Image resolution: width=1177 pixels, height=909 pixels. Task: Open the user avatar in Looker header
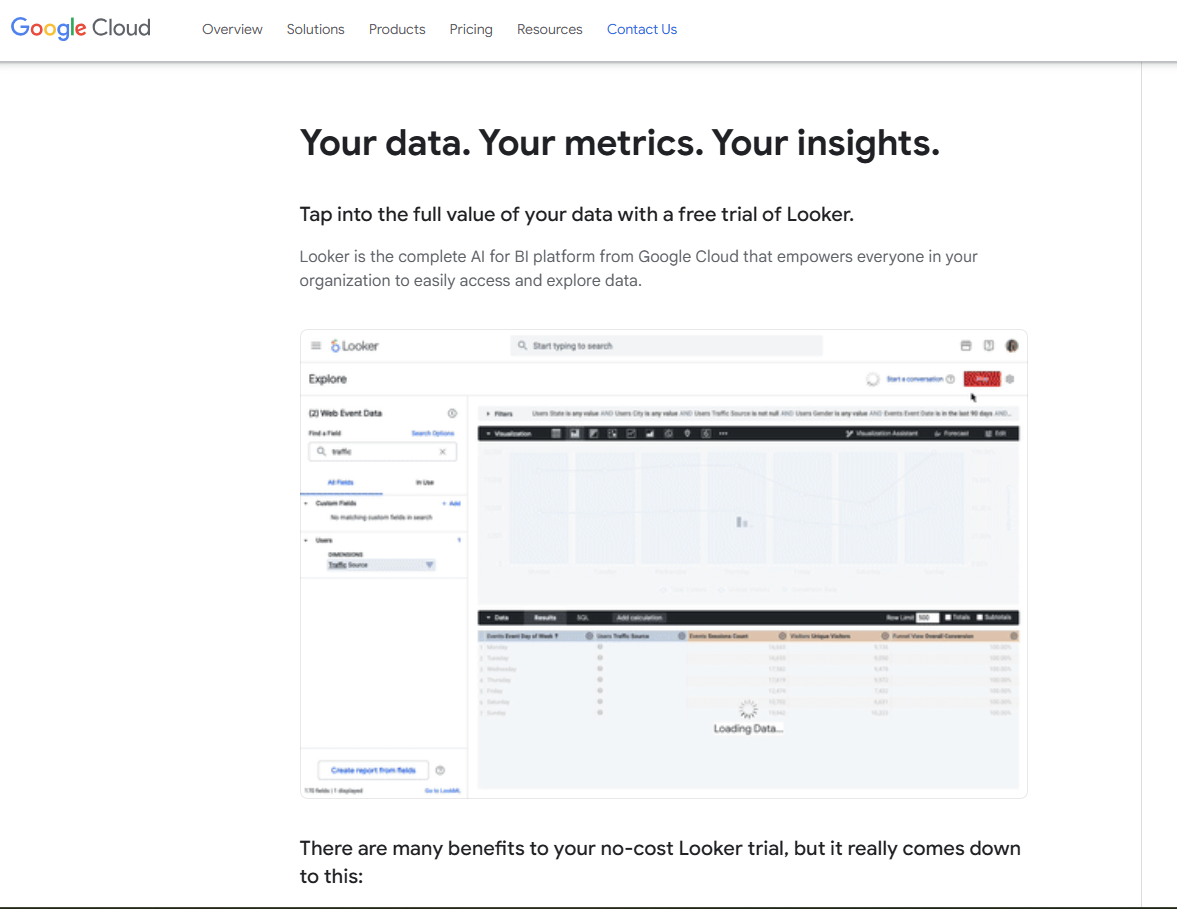[x=1012, y=345]
